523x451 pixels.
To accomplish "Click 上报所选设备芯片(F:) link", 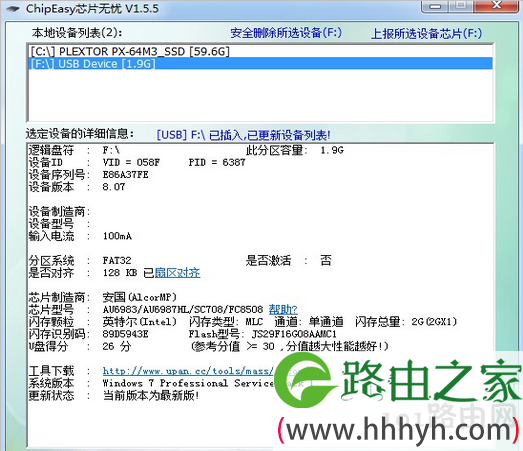I will pos(426,33).
